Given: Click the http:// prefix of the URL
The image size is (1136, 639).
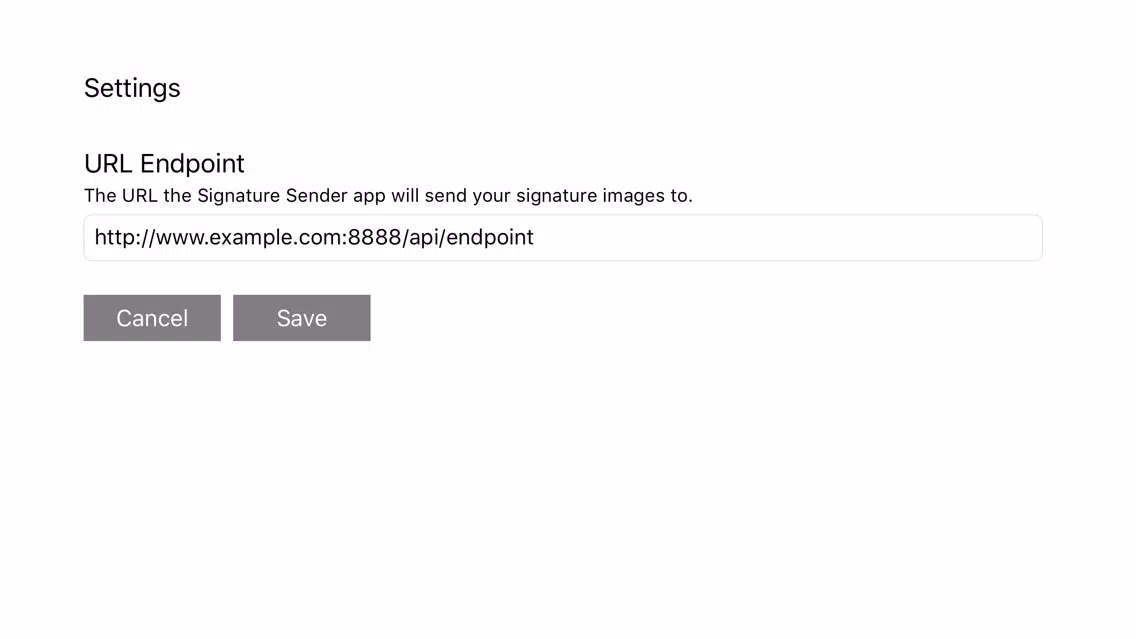Looking at the screenshot, I should tap(125, 238).
